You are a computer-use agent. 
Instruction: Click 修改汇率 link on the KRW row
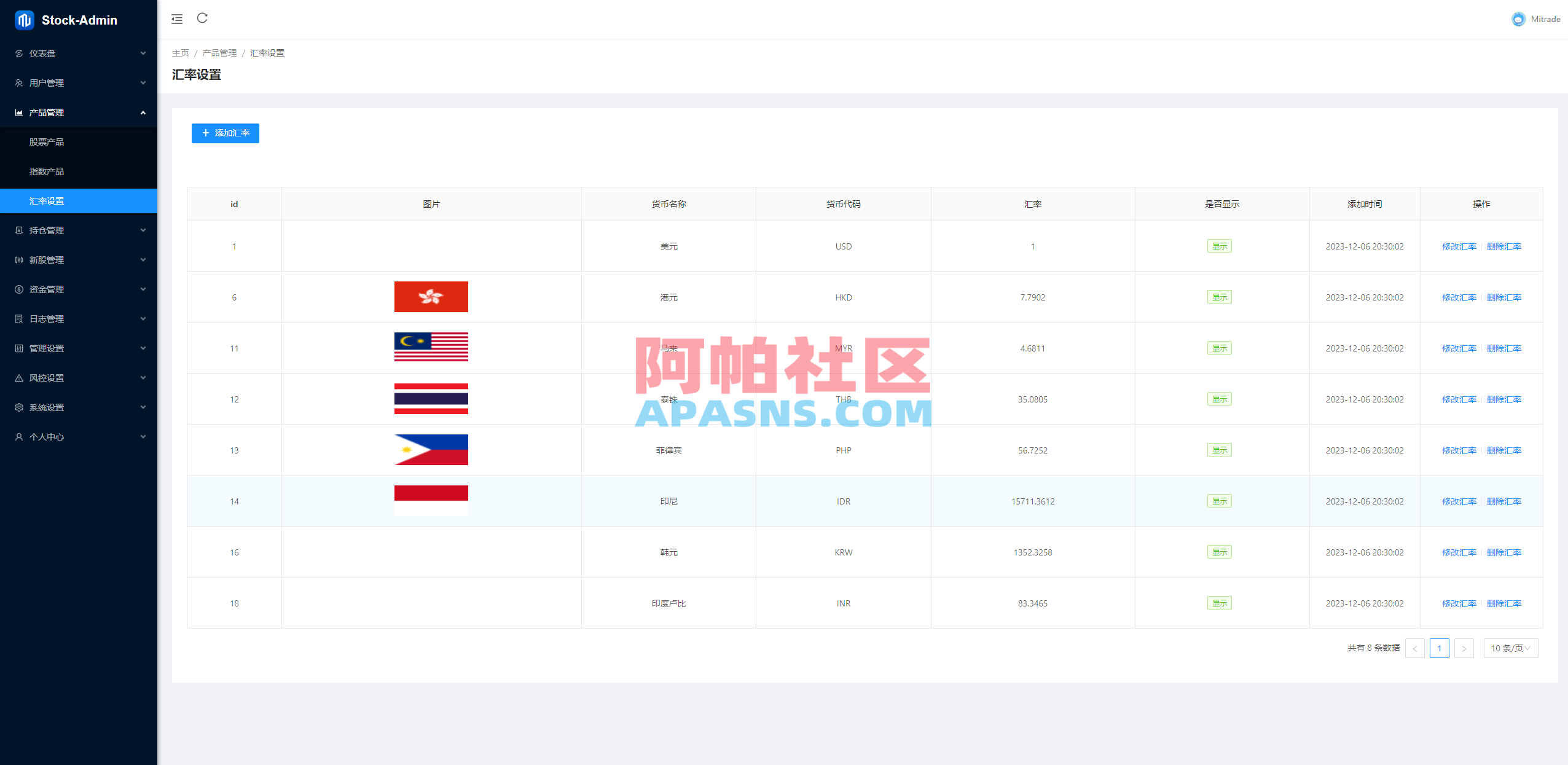[1459, 552]
